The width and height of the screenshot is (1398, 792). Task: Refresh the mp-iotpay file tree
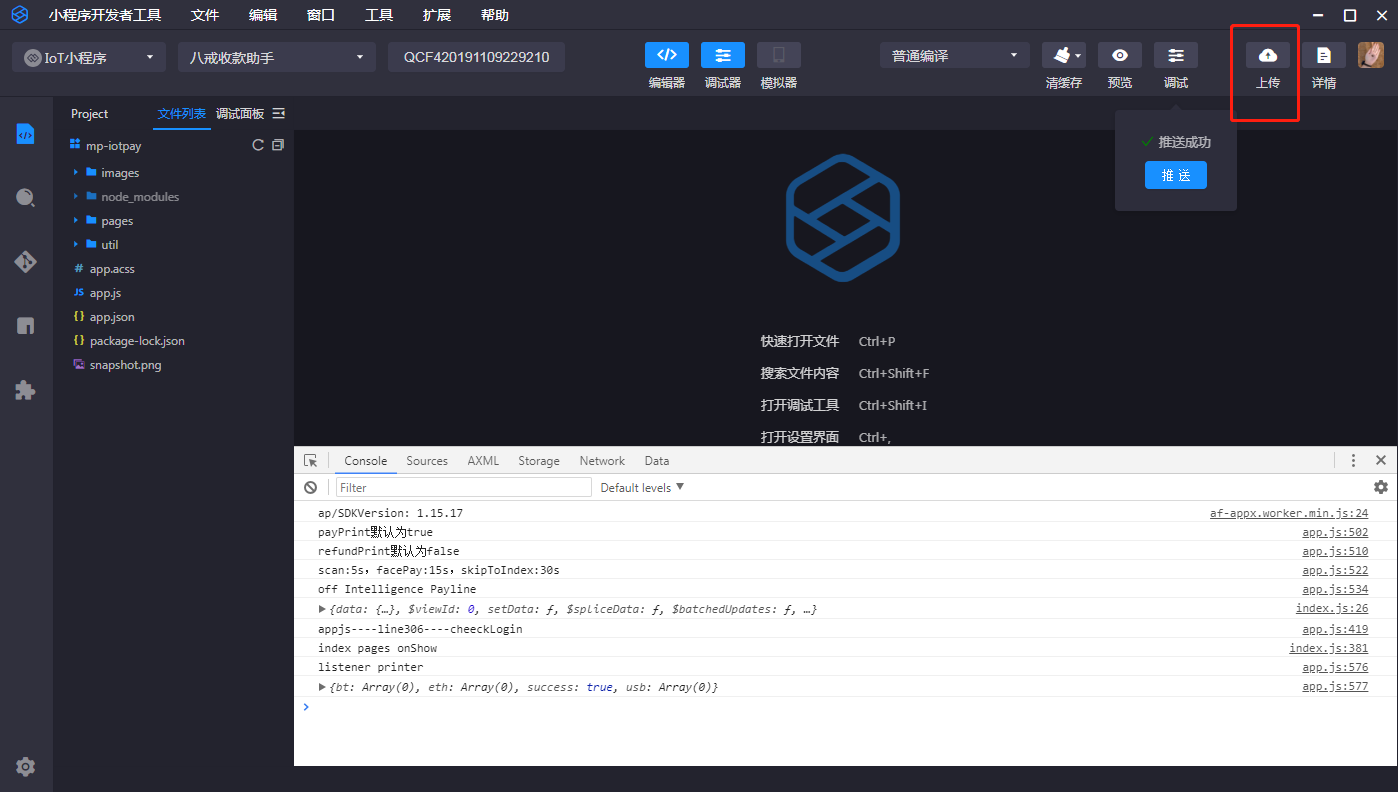(258, 145)
